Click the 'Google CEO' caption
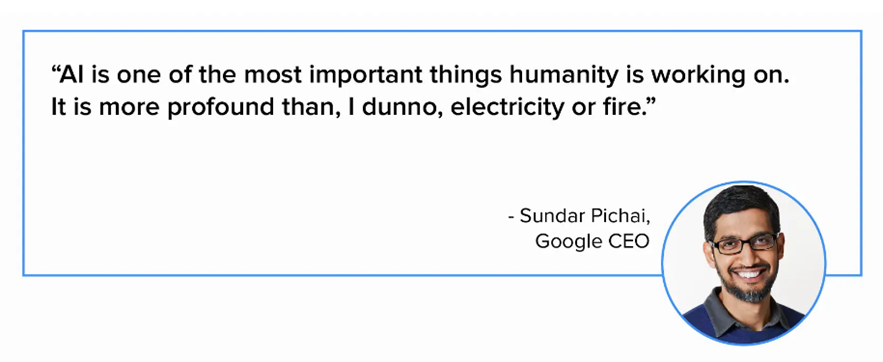883x362 pixels. 592,241
